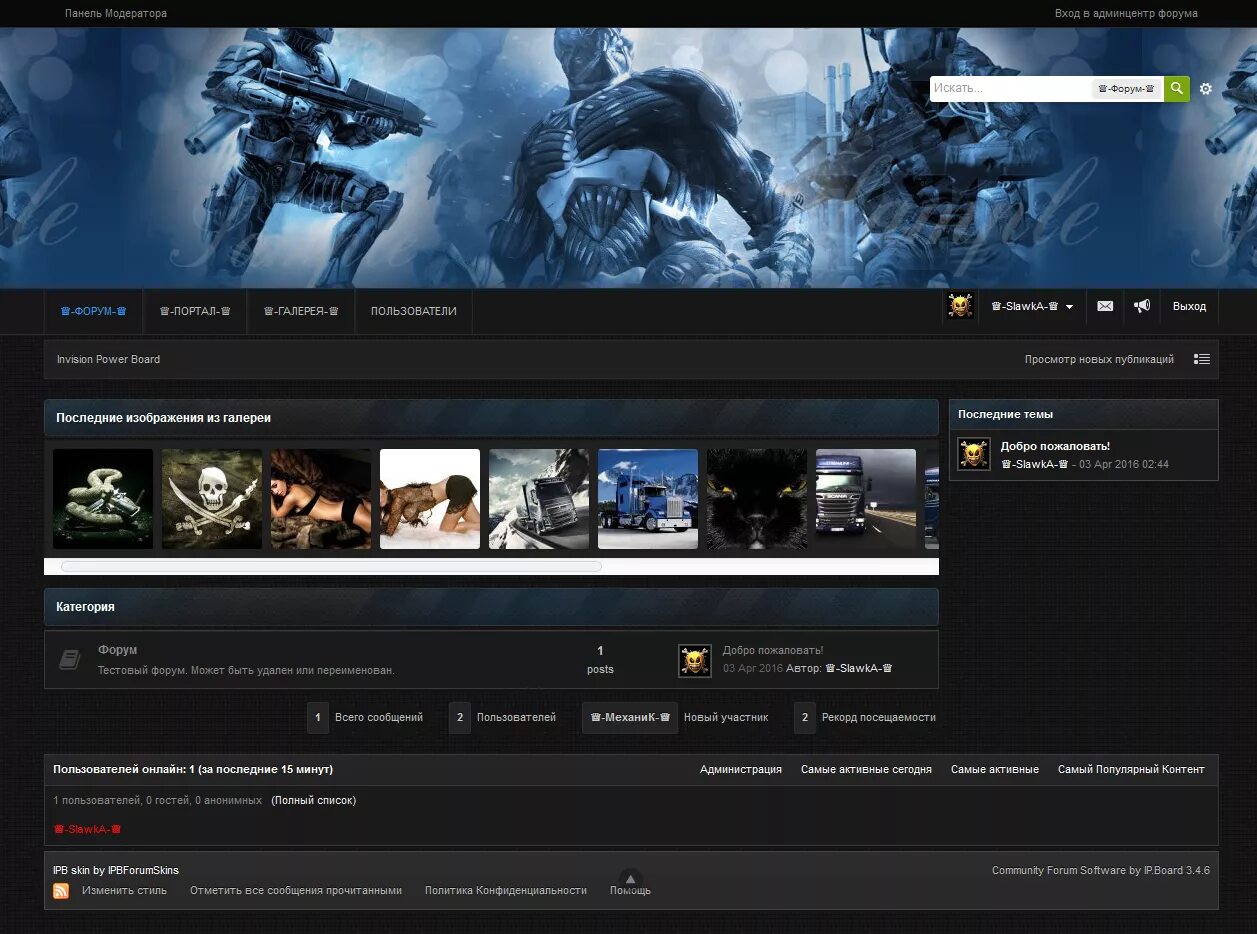
Task: Open the blue truck thumbnail
Action: pyautogui.click(x=648, y=499)
